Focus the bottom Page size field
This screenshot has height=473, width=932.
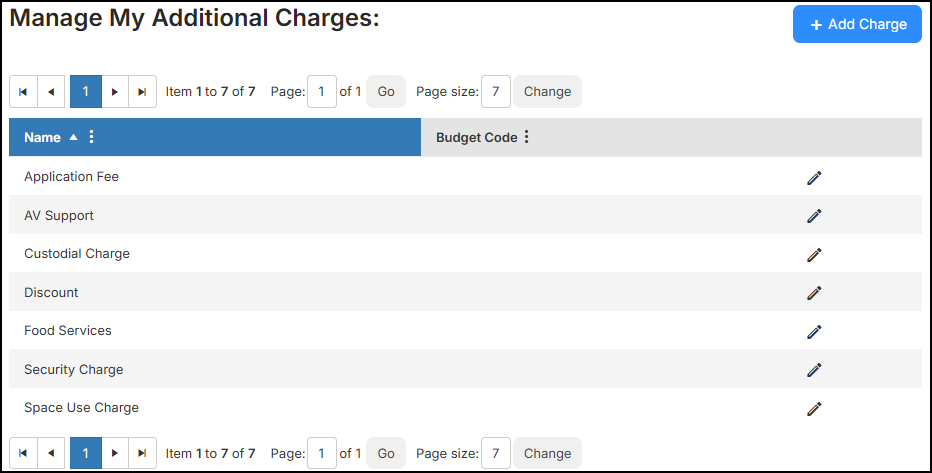pos(496,453)
